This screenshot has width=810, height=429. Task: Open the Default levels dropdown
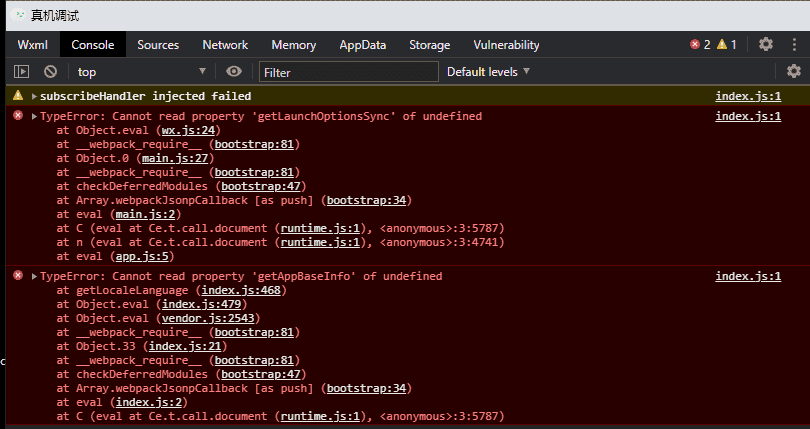[x=488, y=72]
